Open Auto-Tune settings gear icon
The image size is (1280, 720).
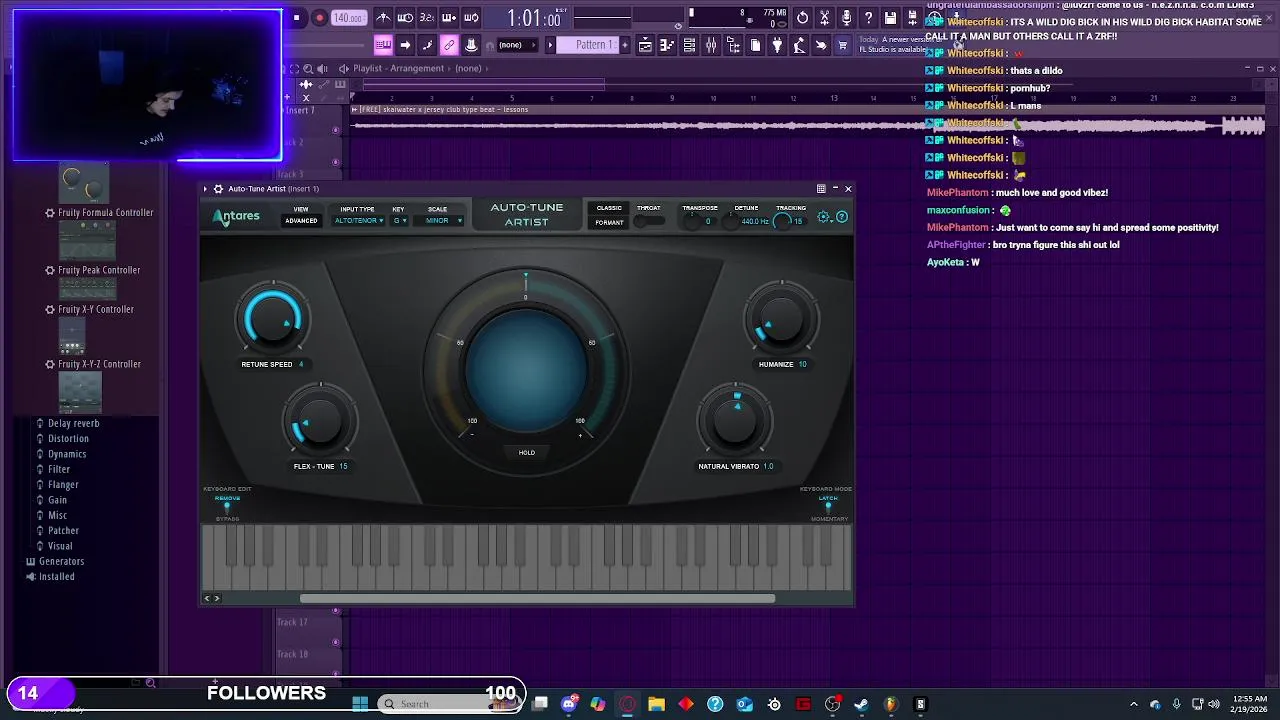tap(824, 217)
